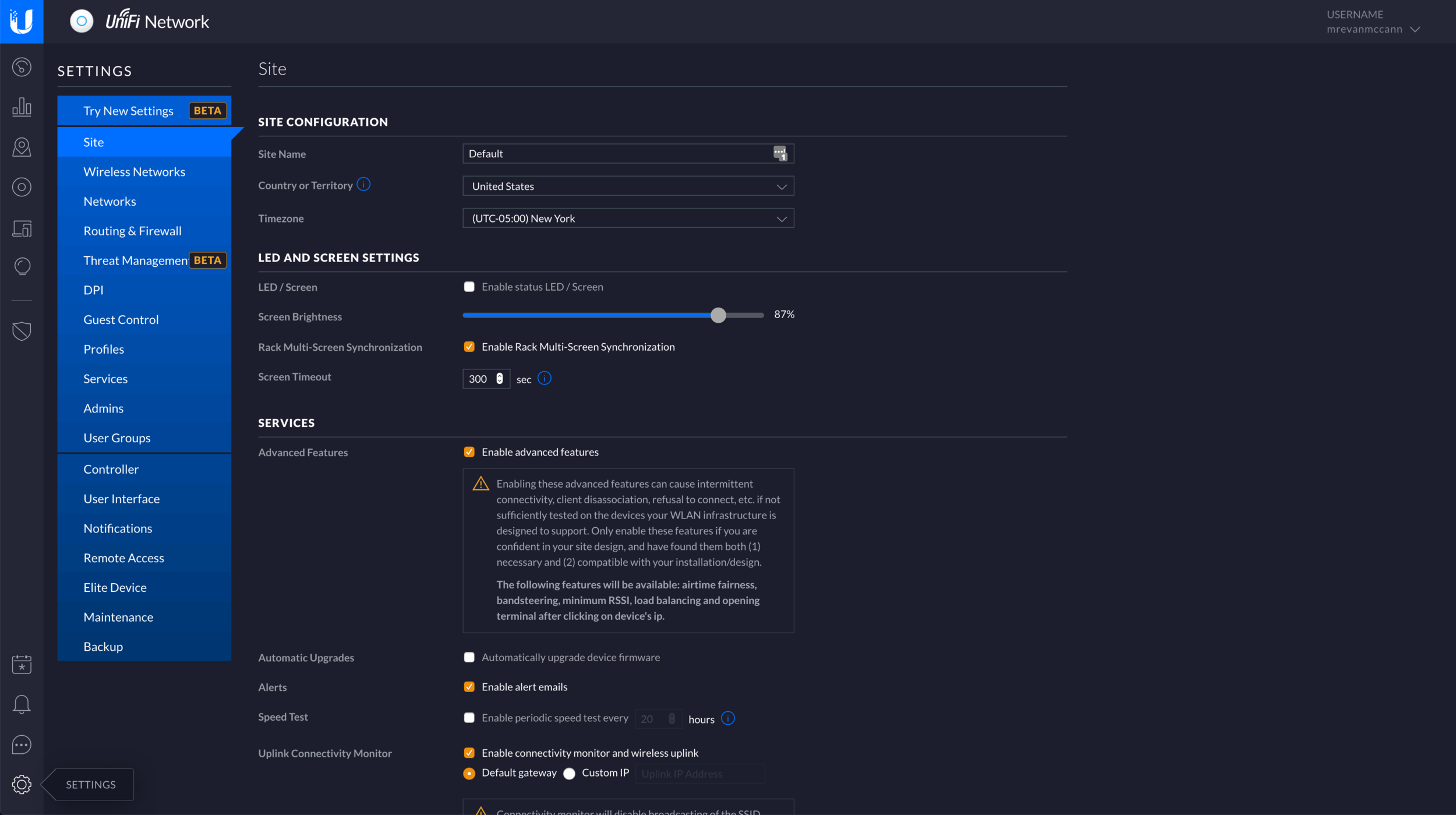Open Insights via the bulb icon

22,266
